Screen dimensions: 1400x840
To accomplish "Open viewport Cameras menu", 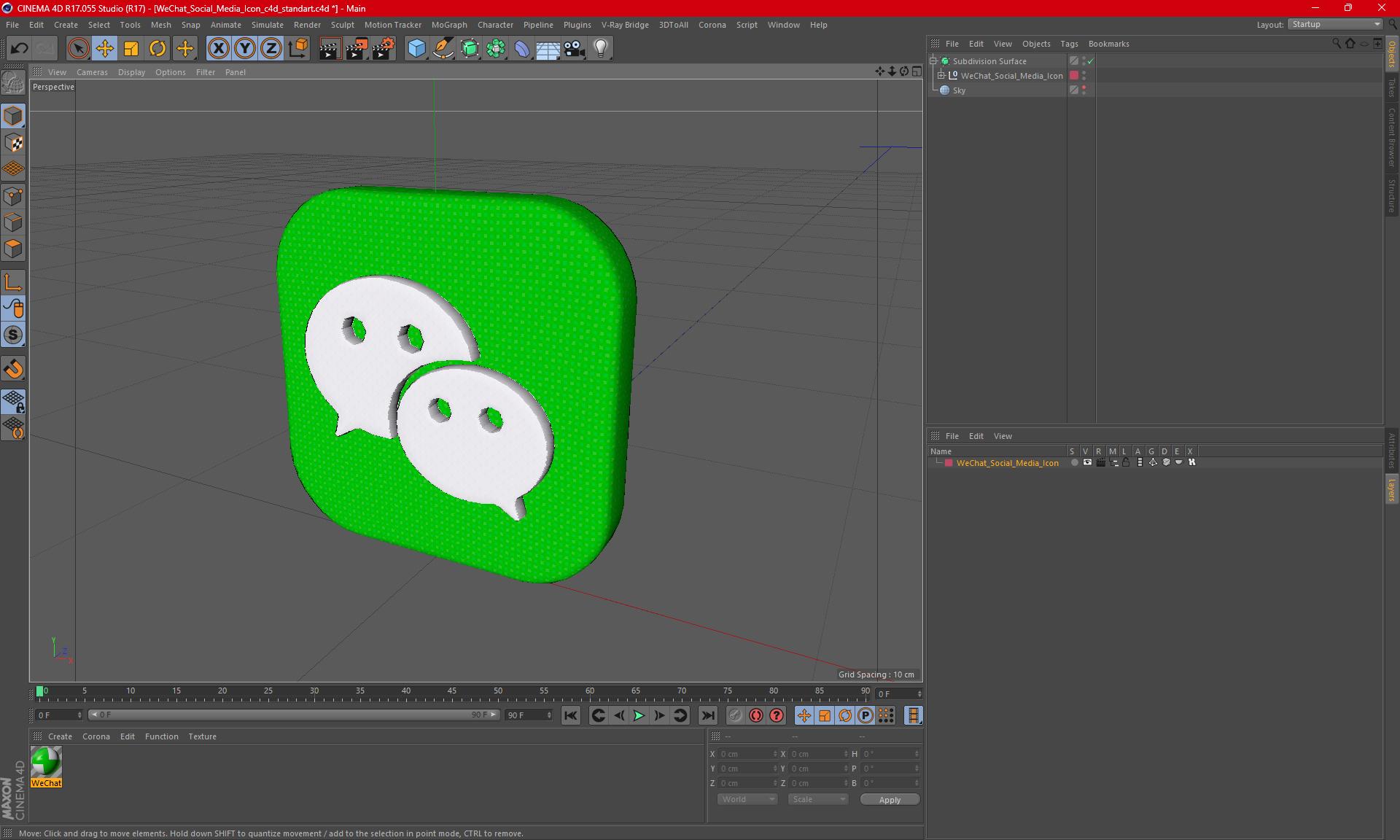I will click(92, 72).
